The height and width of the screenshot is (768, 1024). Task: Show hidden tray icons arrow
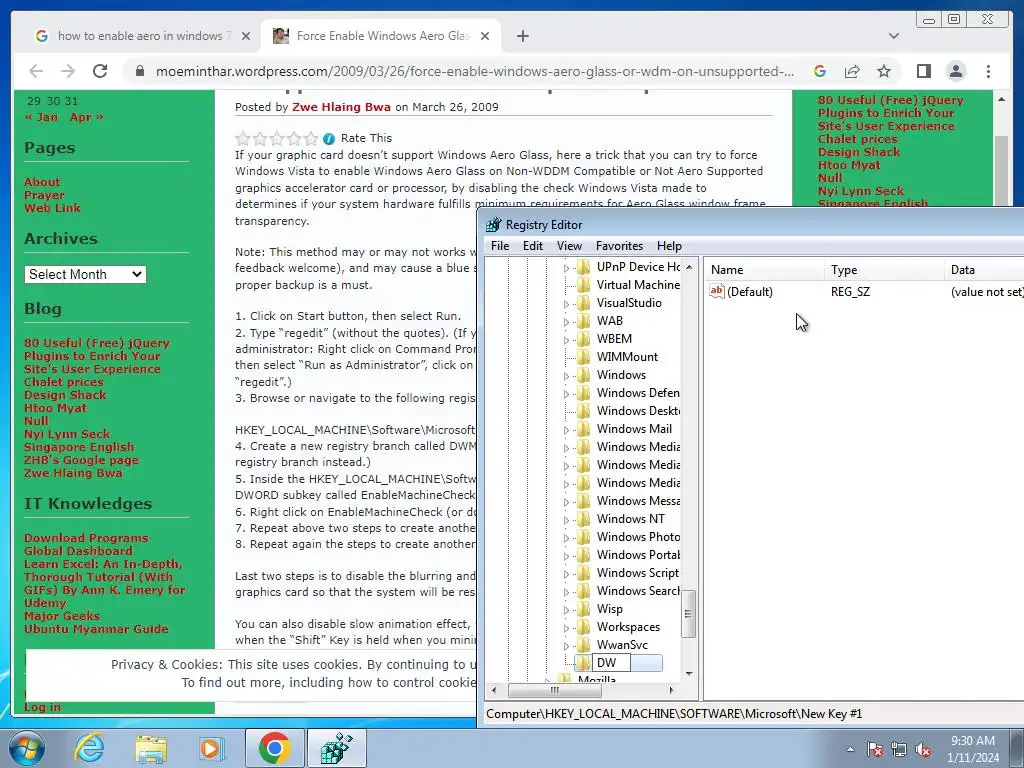pos(850,749)
